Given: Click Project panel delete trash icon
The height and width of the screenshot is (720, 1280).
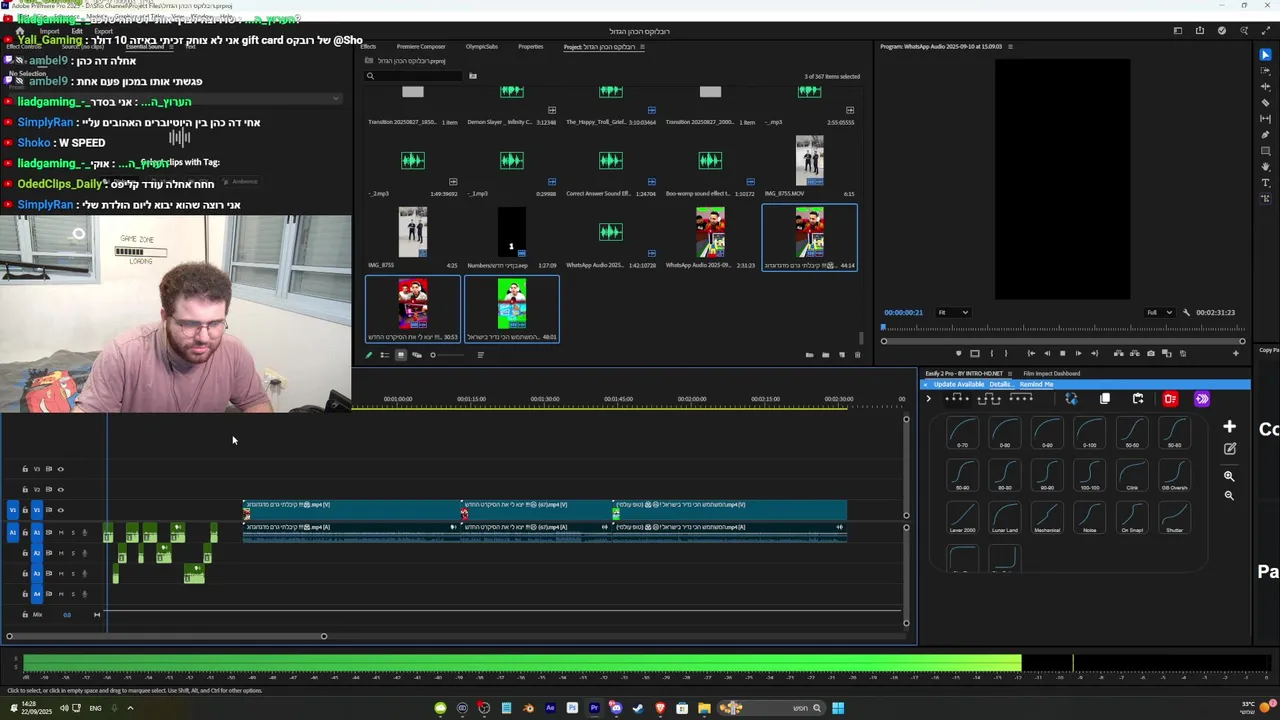Looking at the screenshot, I should (x=857, y=355).
